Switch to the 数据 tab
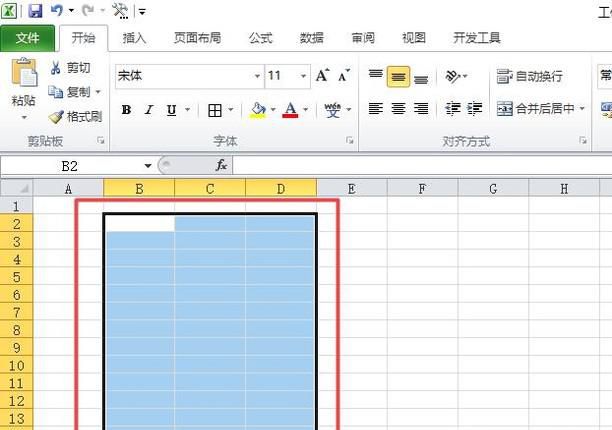The height and width of the screenshot is (430, 612). click(311, 38)
